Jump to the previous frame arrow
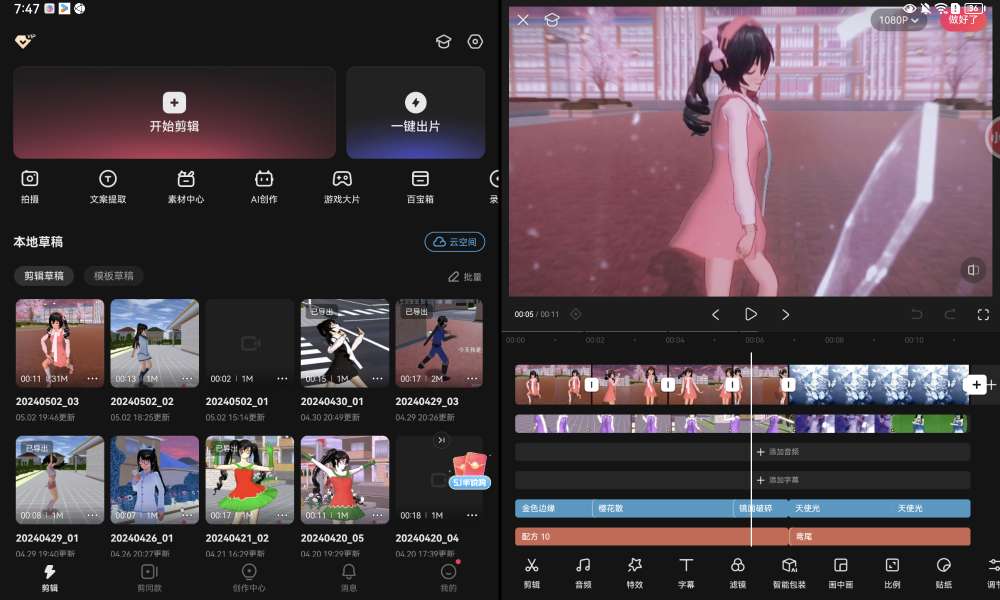Image resolution: width=1000 pixels, height=600 pixels. pyautogui.click(x=716, y=314)
